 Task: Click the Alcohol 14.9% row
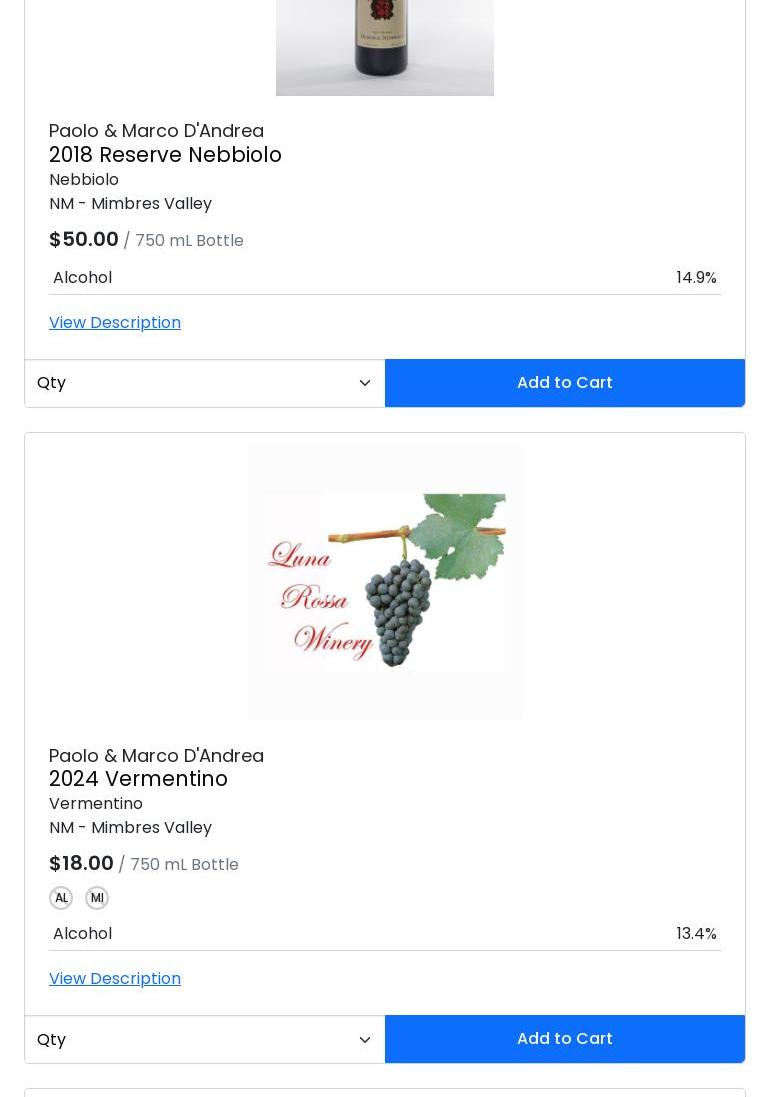pyautogui.click(x=385, y=278)
